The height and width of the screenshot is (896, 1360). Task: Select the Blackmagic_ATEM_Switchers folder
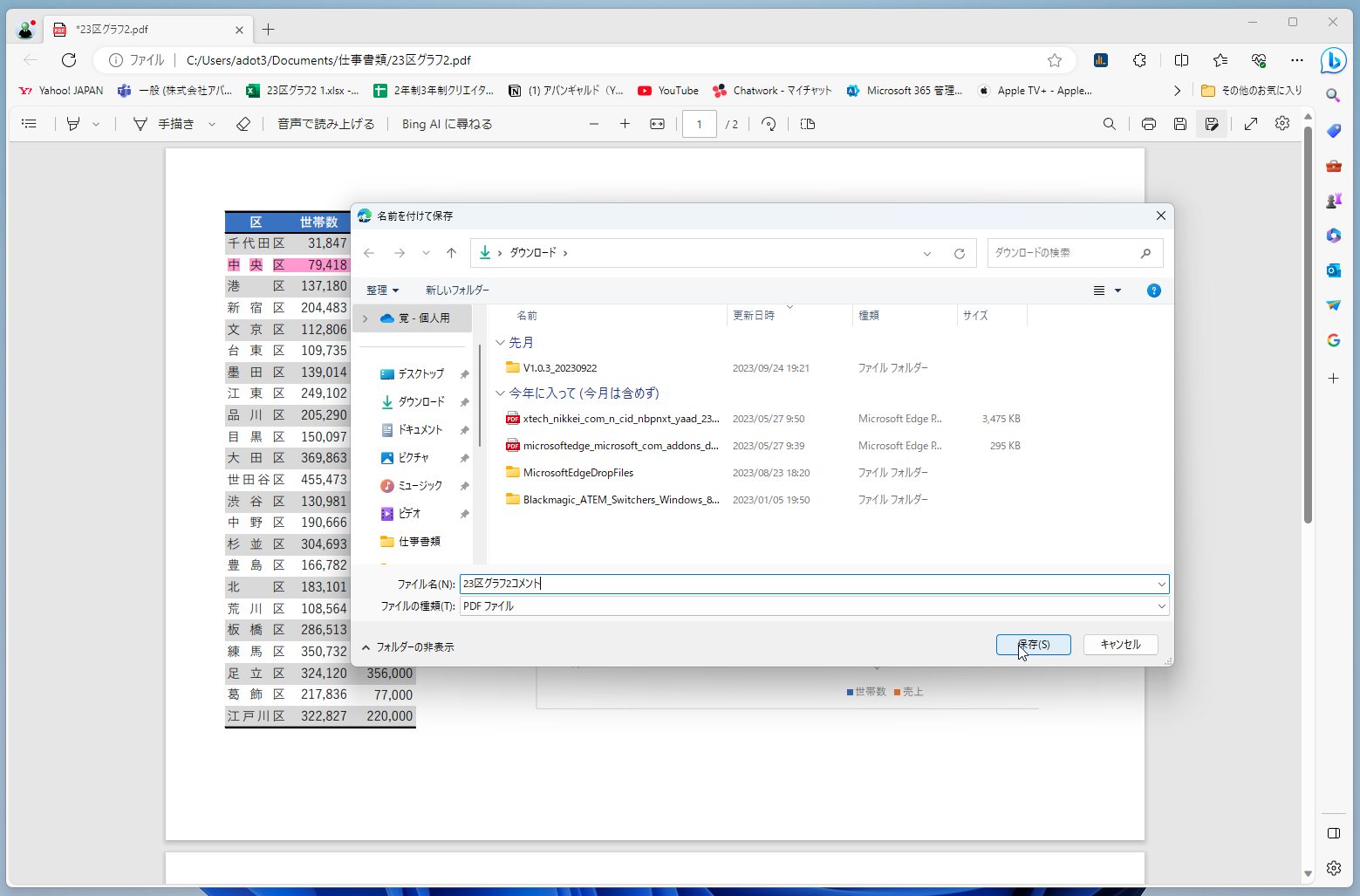pos(612,500)
